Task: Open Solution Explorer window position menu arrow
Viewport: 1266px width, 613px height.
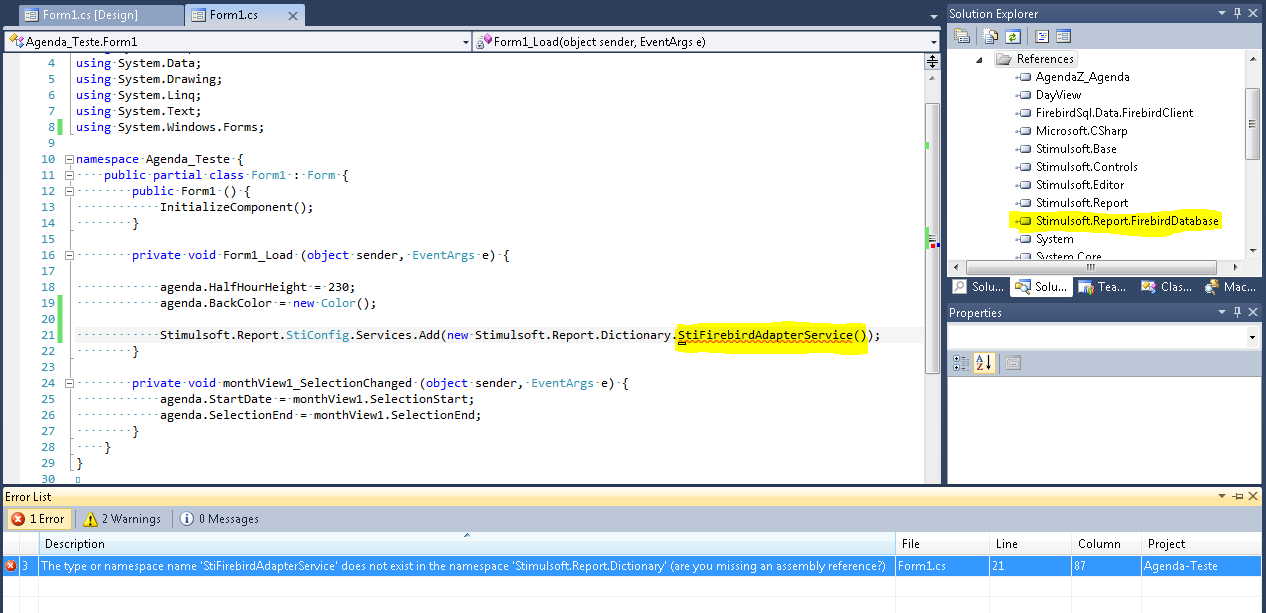Action: 1224,13
